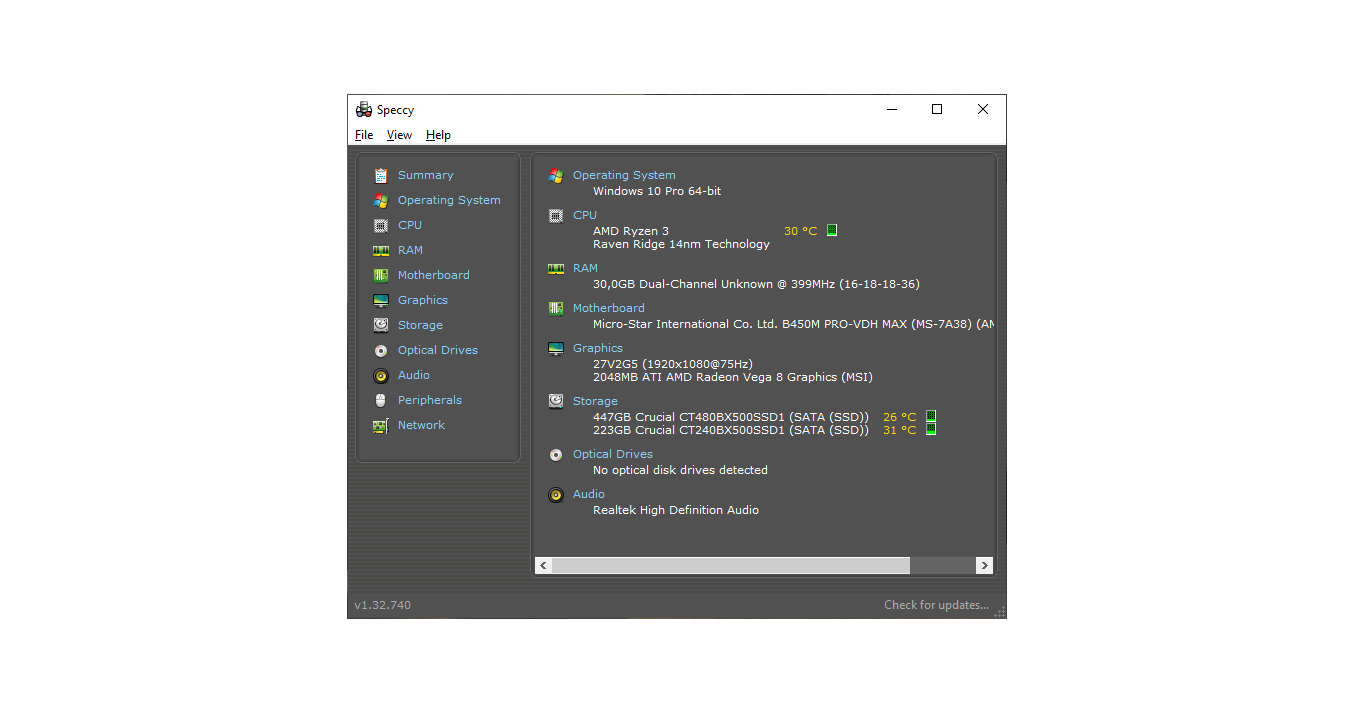The image size is (1354, 712).
Task: Open the File menu
Action: [x=364, y=135]
